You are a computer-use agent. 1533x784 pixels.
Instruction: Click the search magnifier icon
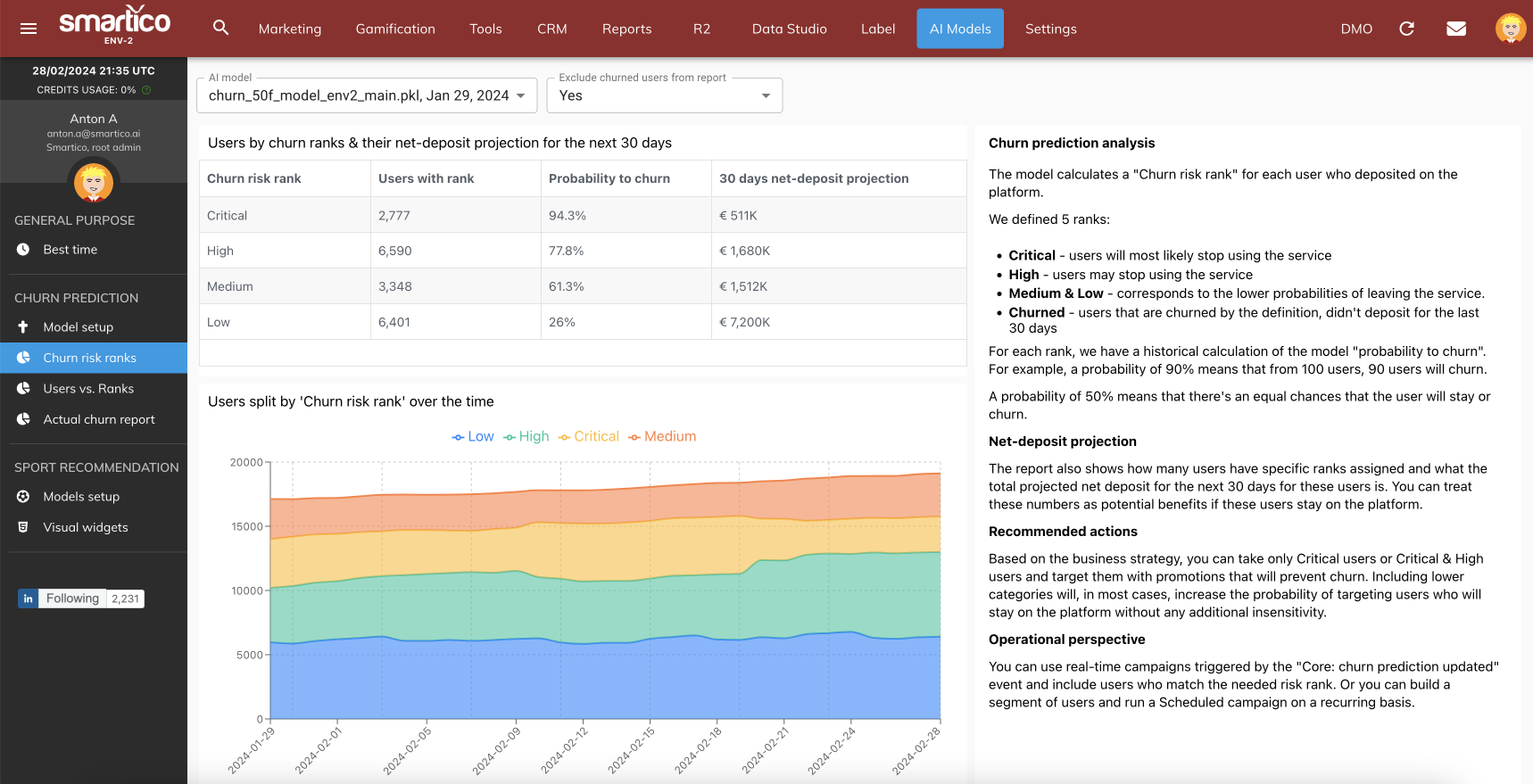pyautogui.click(x=220, y=29)
